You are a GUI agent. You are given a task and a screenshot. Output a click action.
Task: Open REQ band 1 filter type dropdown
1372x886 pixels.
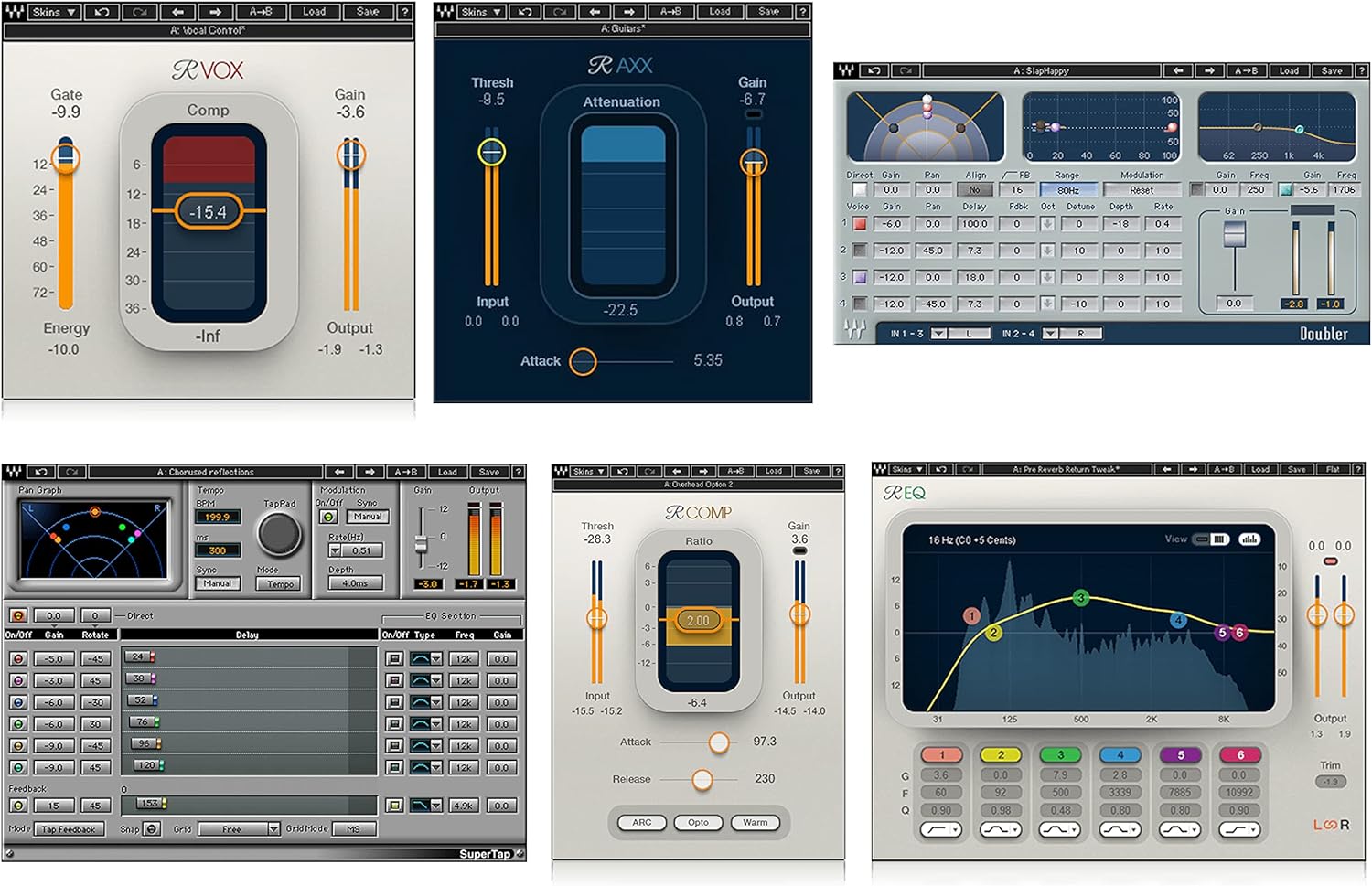941,829
